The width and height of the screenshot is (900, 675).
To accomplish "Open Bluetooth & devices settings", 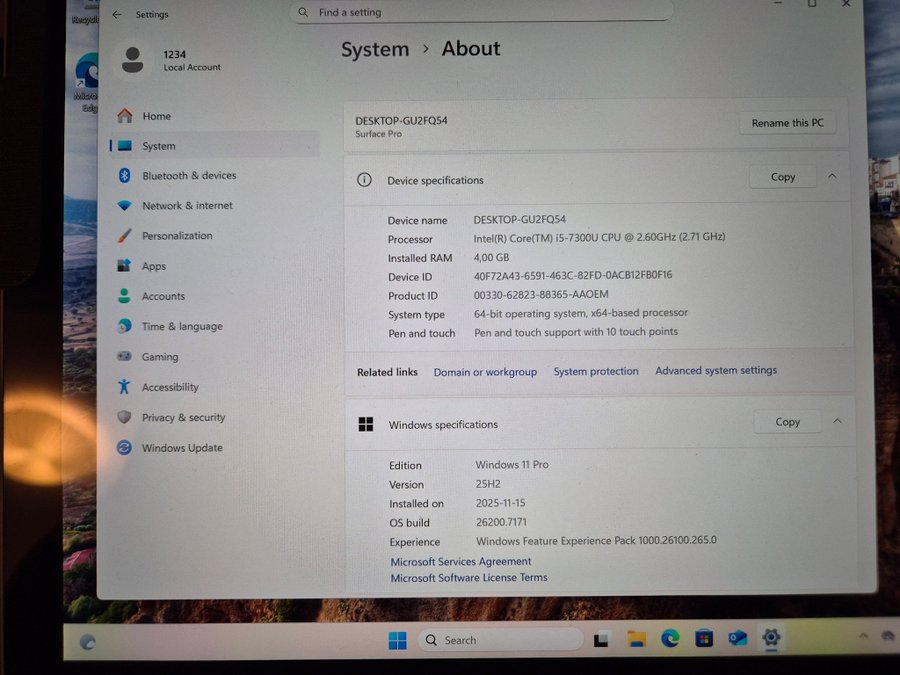I will [188, 176].
